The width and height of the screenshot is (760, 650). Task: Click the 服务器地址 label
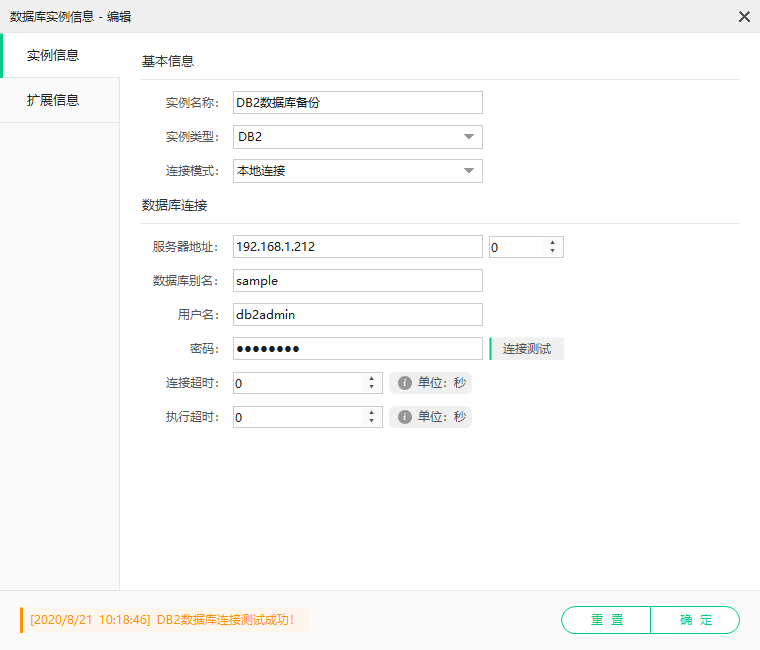tap(185, 247)
